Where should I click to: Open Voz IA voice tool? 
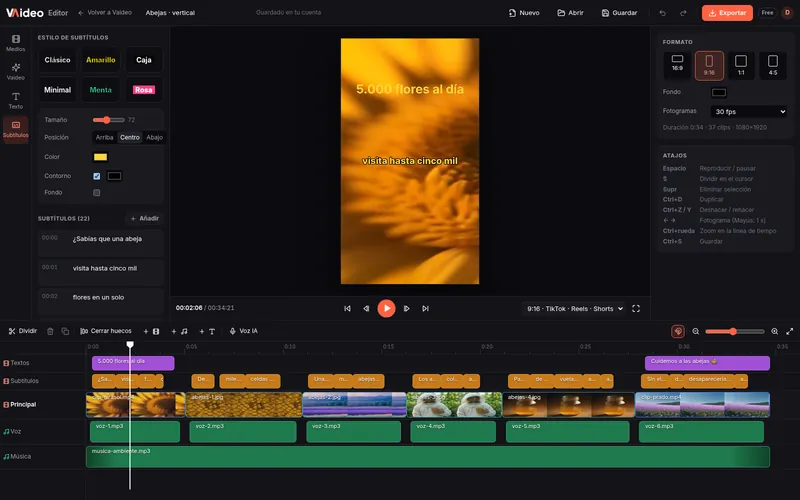click(x=244, y=331)
